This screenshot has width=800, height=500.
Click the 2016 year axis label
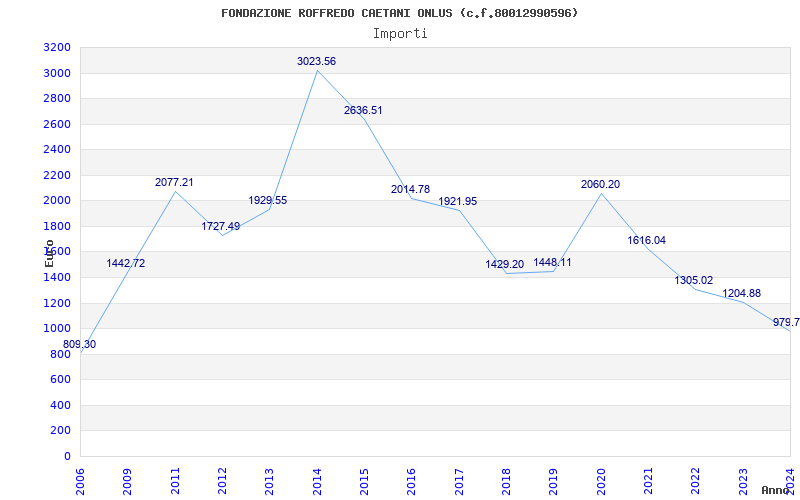tap(411, 482)
